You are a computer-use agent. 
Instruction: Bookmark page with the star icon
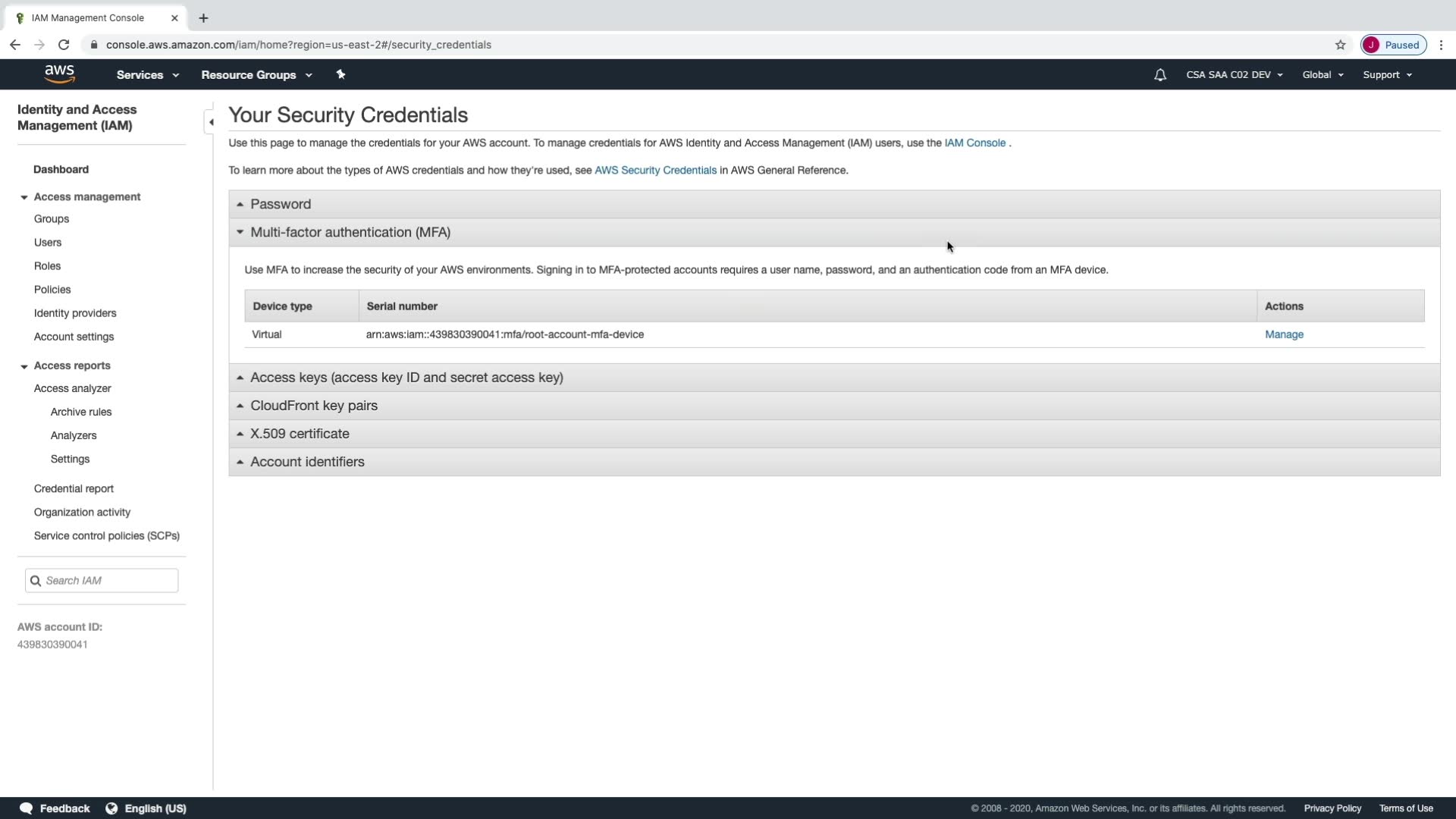pos(1340,45)
